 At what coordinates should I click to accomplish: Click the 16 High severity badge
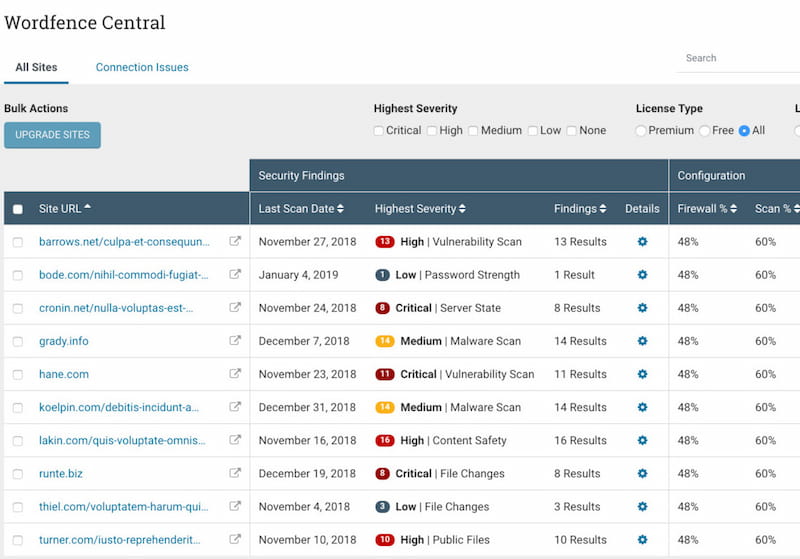click(x=385, y=440)
